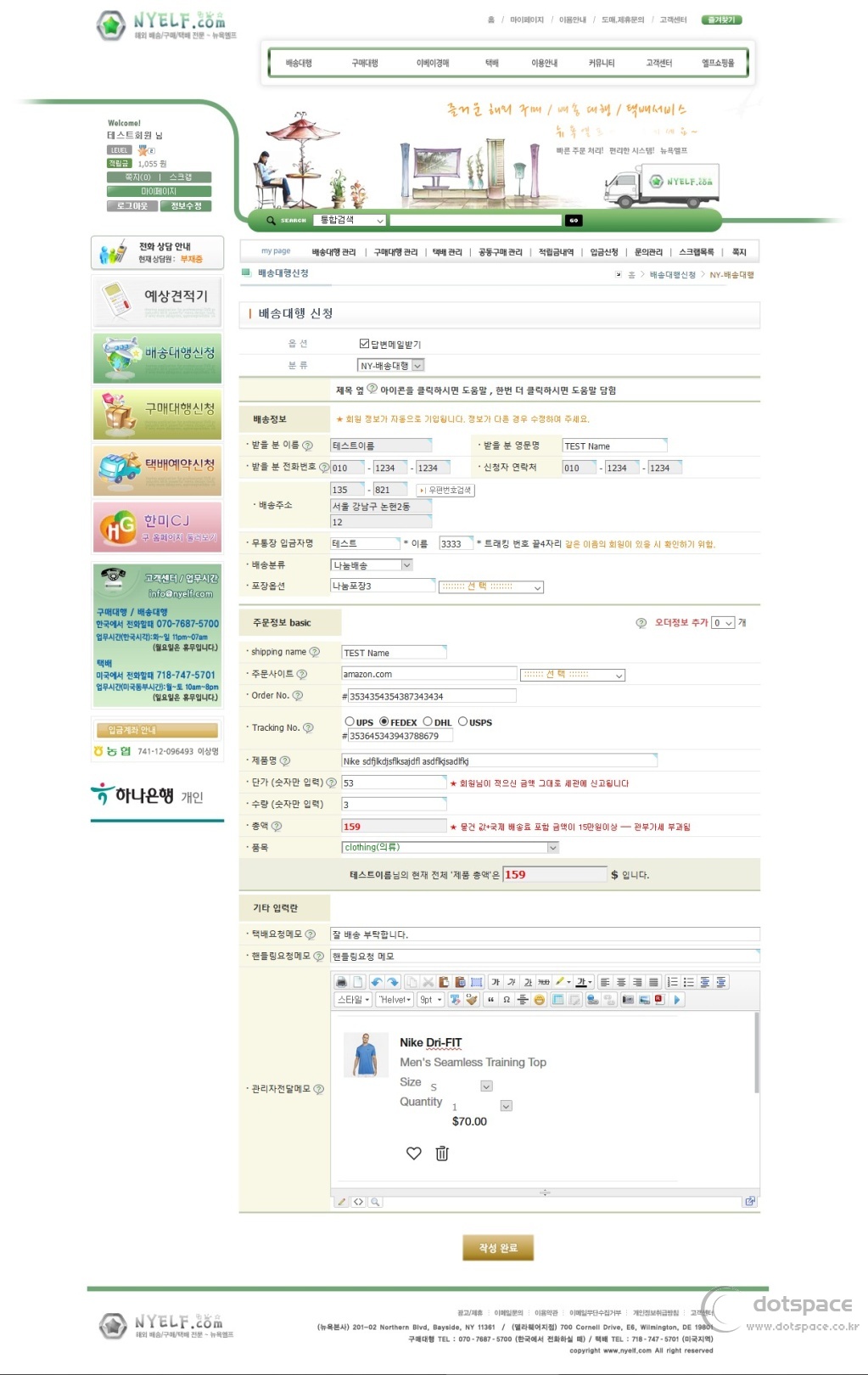Viewport: 868px width, 1375px height.
Task: Click the numbered list icon in editor
Action: [x=672, y=982]
